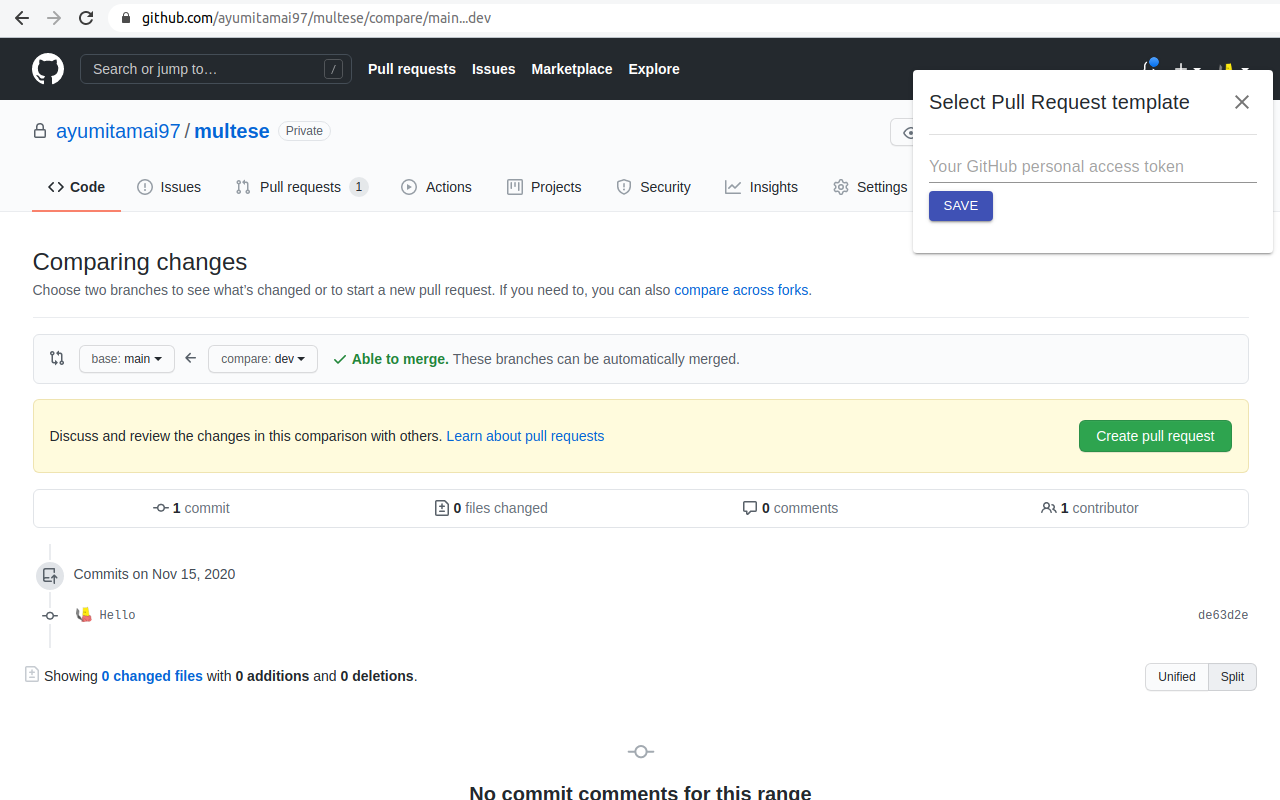Viewport: 1280px width, 800px height.
Task: Focus the Search or jump to box
Action: pos(216,69)
